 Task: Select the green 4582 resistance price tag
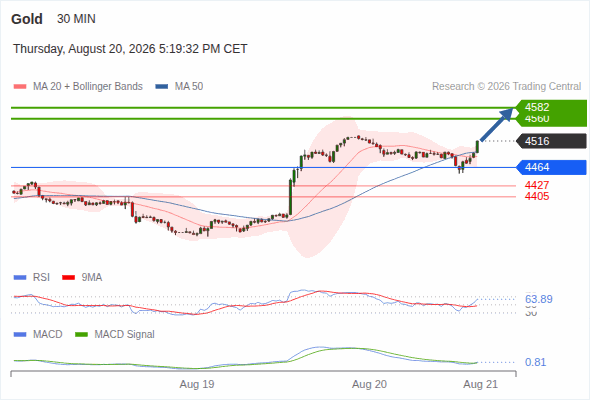click(x=551, y=107)
